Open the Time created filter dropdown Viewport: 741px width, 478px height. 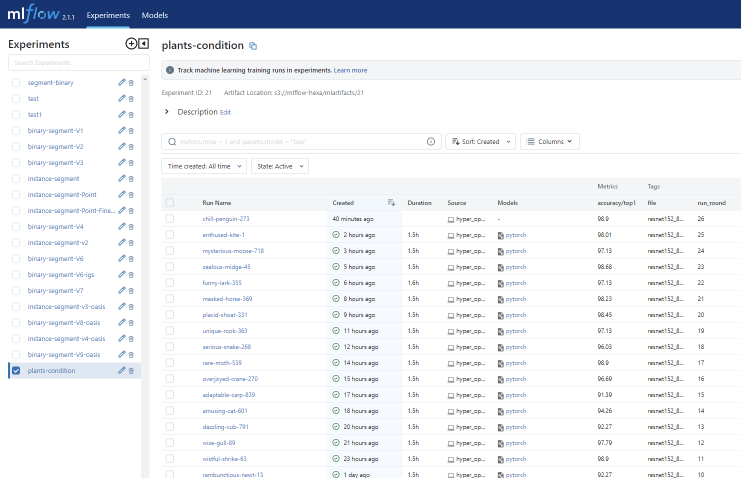pyautogui.click(x=203, y=166)
